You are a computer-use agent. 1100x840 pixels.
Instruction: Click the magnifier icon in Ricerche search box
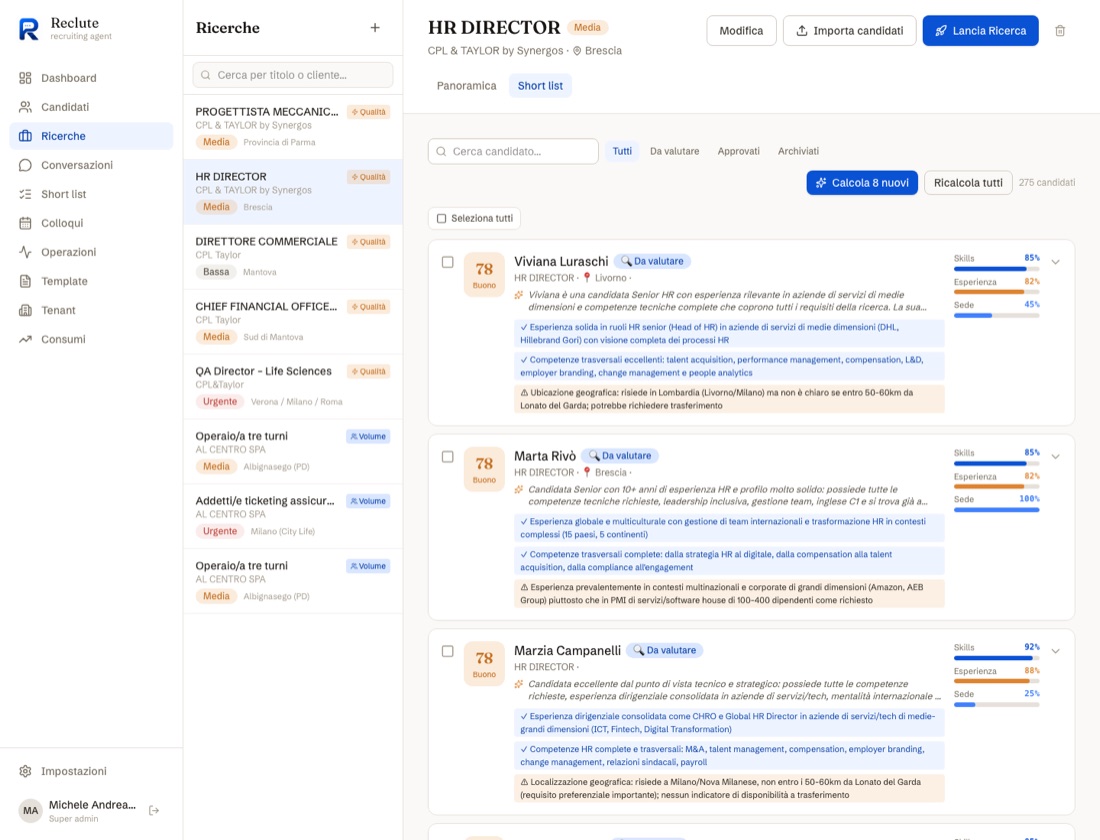[206, 75]
